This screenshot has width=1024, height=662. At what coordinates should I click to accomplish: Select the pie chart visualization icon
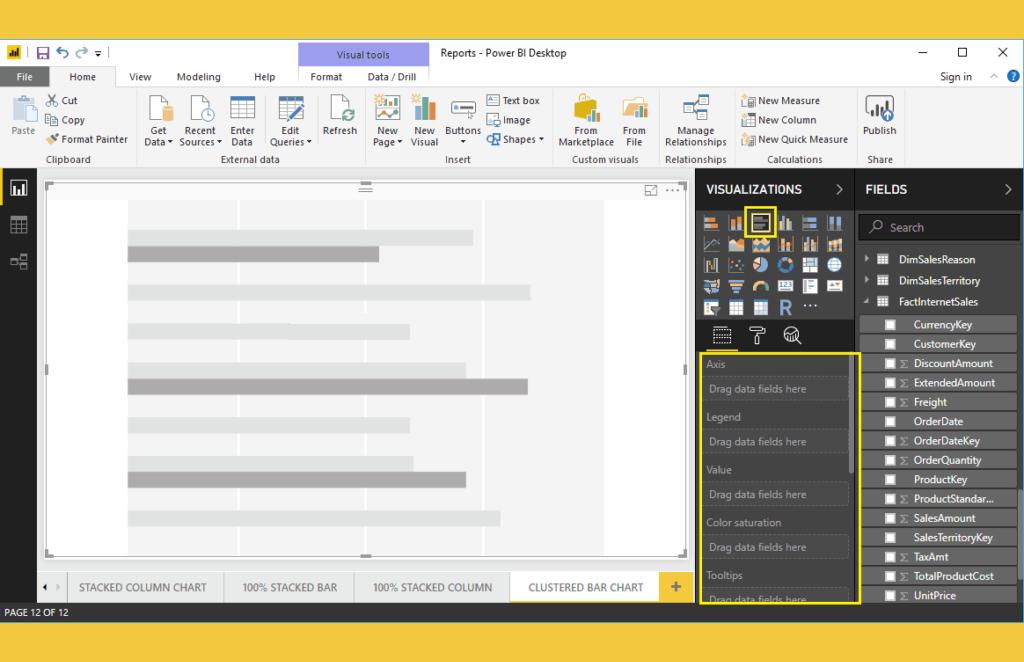tap(761, 265)
